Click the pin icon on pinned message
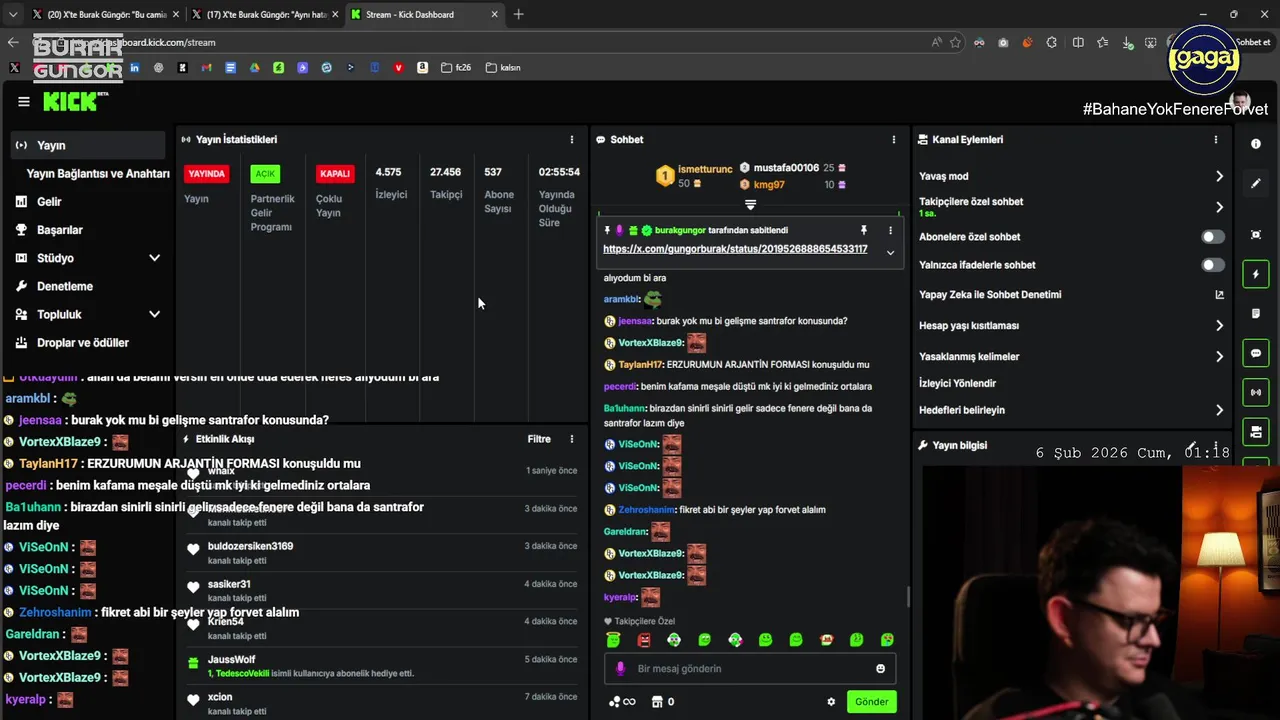This screenshot has width=1280, height=720. [x=864, y=230]
